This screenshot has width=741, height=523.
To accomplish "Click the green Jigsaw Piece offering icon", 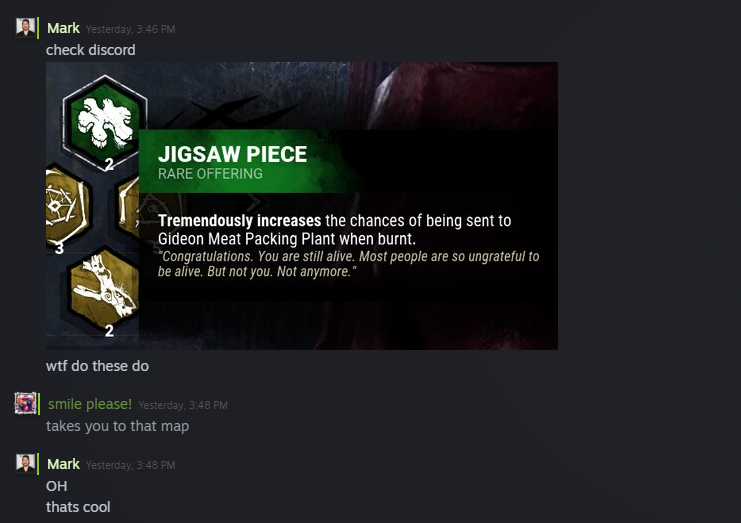I will click(105, 122).
